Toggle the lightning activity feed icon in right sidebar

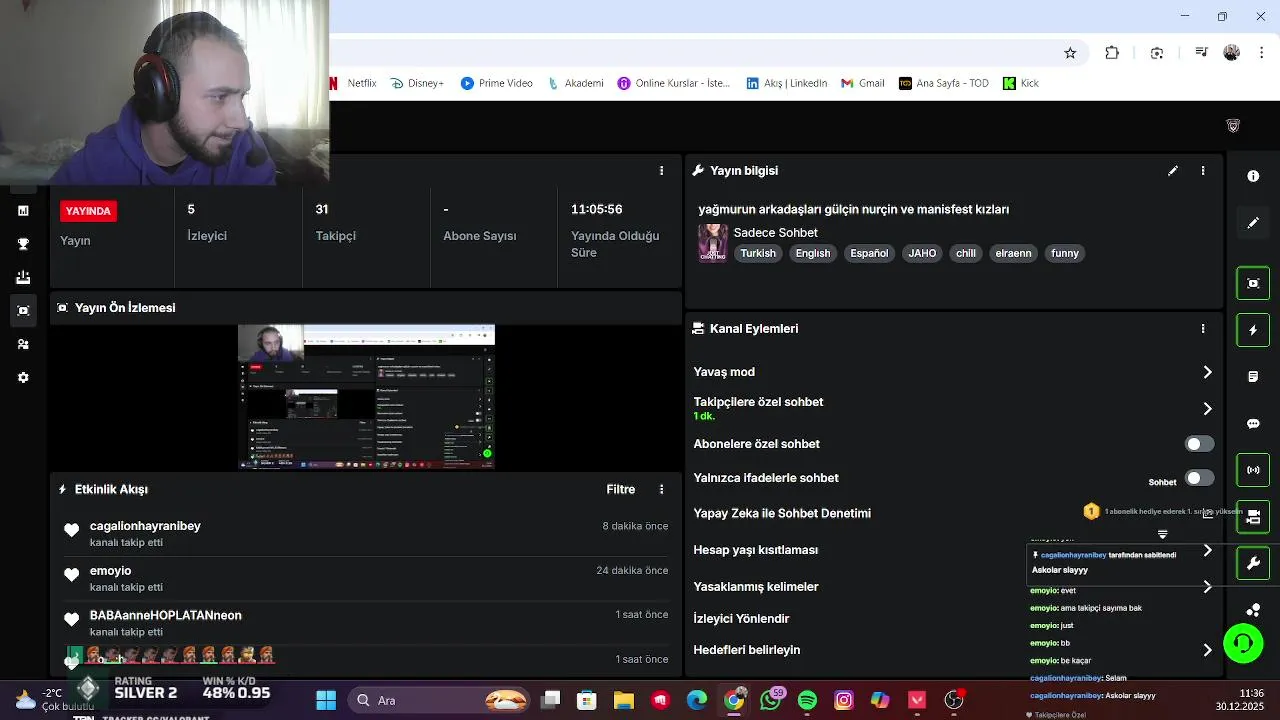click(x=1253, y=330)
